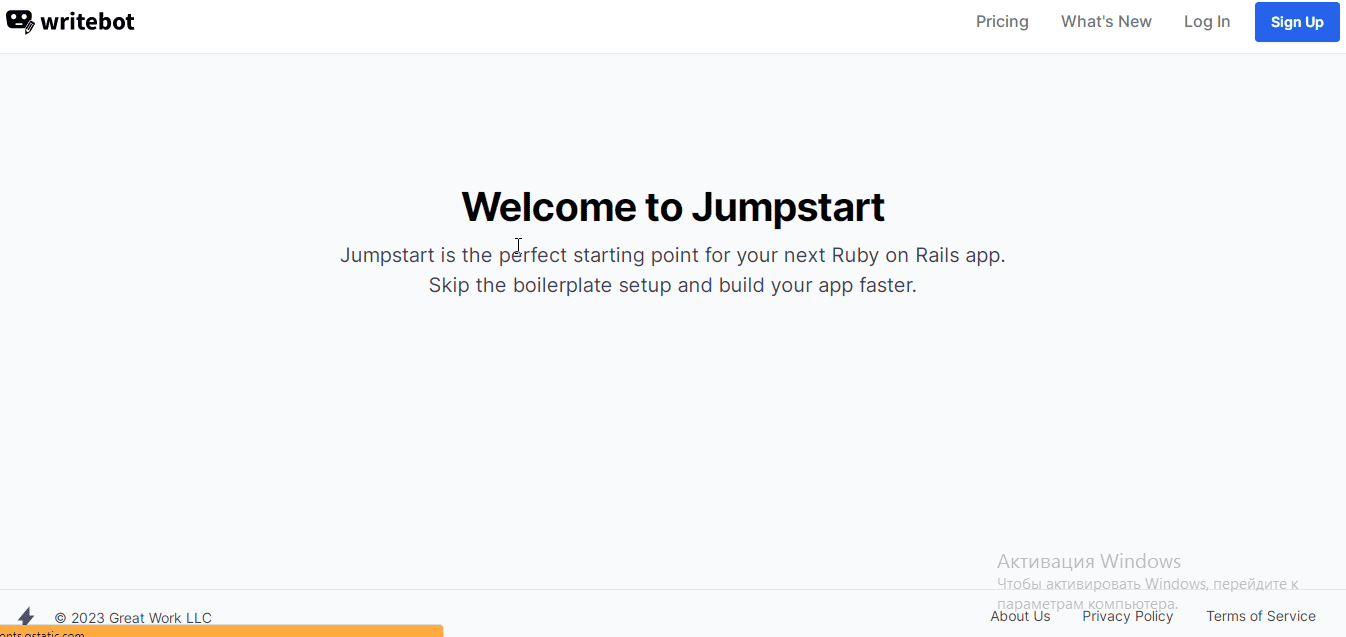Click the lightning bolt footer icon

tap(26, 616)
